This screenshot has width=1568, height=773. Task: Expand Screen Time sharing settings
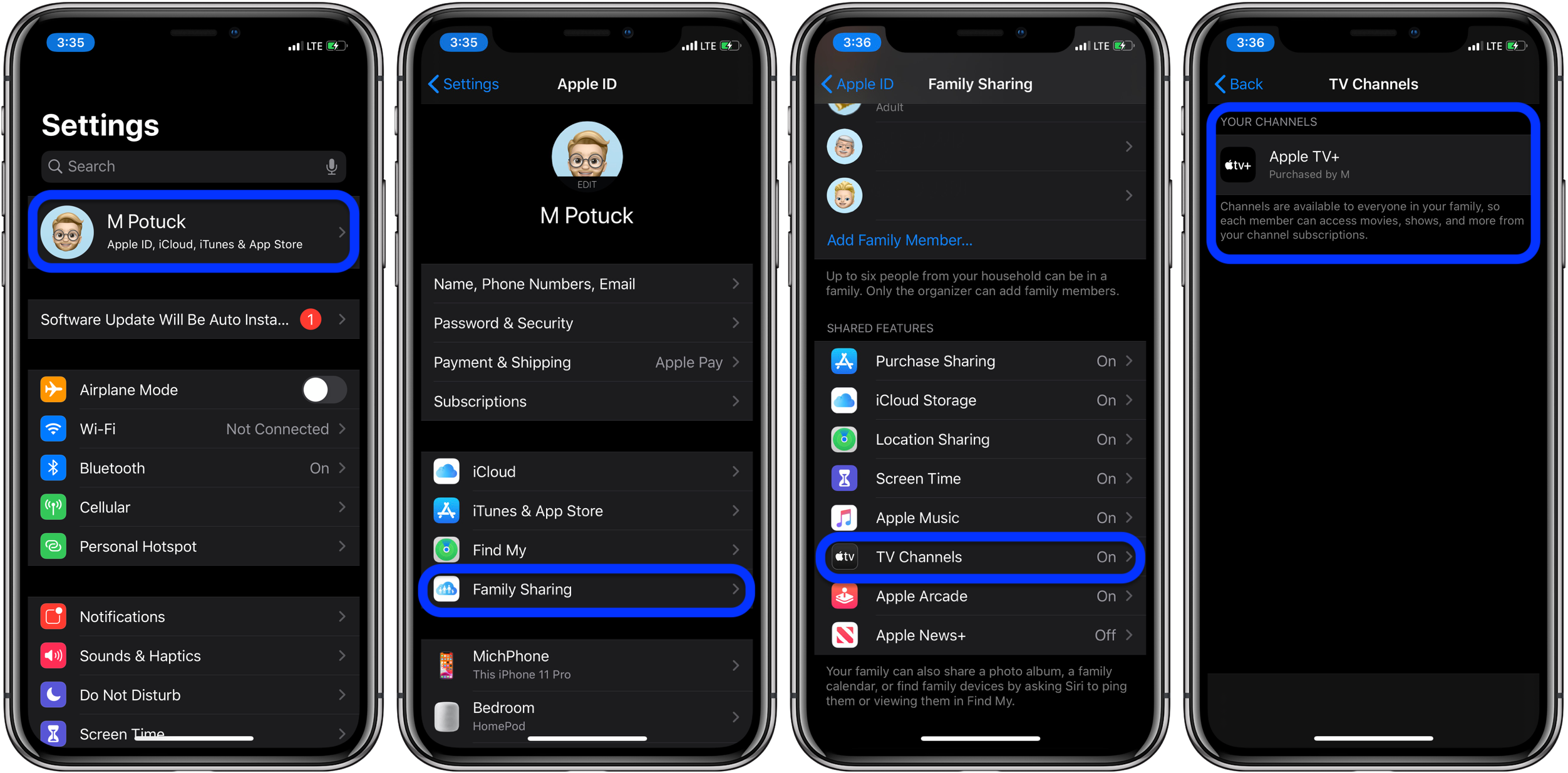(981, 478)
